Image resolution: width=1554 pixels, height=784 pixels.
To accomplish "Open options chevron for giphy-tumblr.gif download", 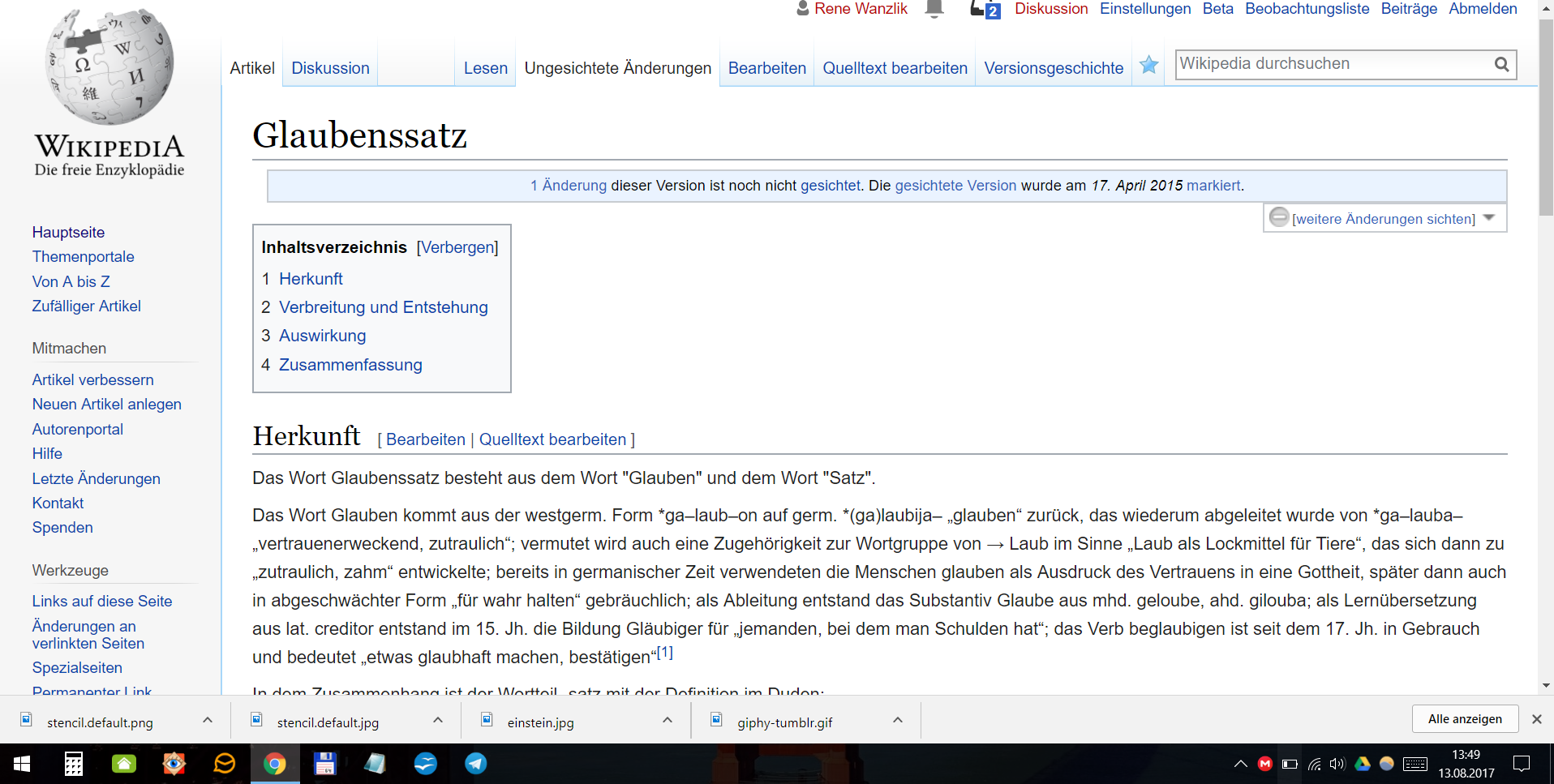I will pos(898,720).
